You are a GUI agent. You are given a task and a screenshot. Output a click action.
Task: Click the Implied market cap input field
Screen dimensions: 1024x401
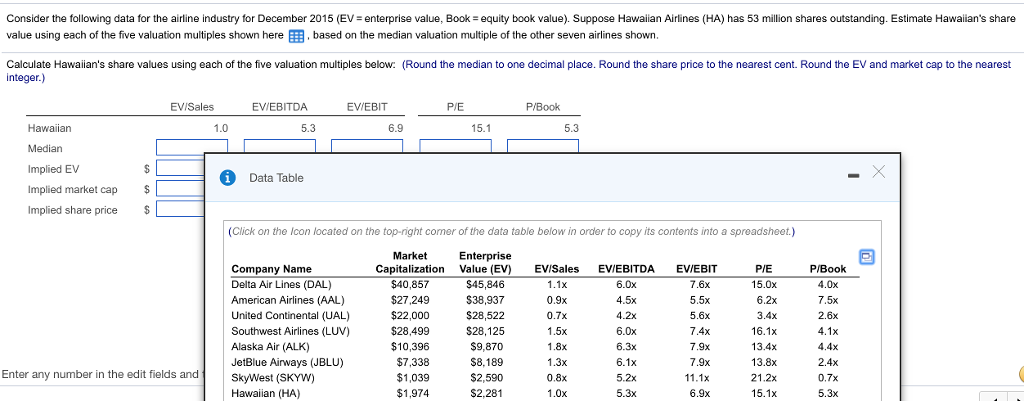(180, 189)
